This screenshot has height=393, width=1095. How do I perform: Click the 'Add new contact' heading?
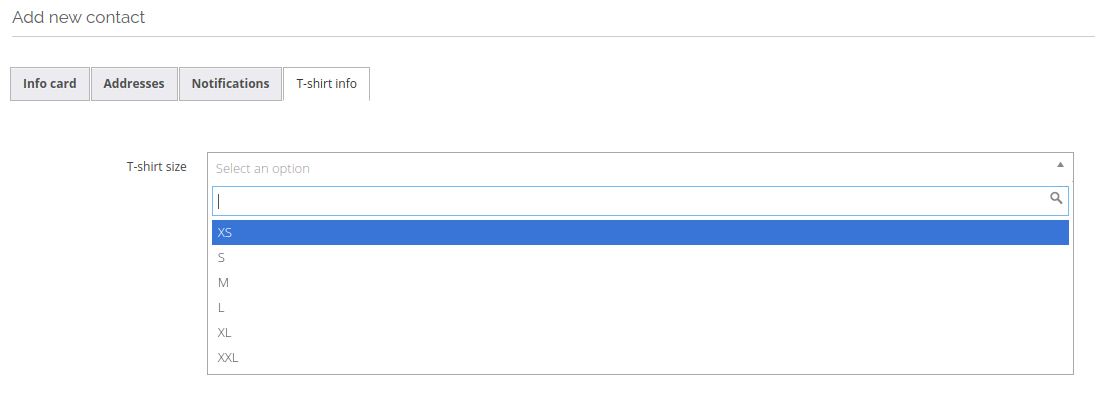[78, 17]
